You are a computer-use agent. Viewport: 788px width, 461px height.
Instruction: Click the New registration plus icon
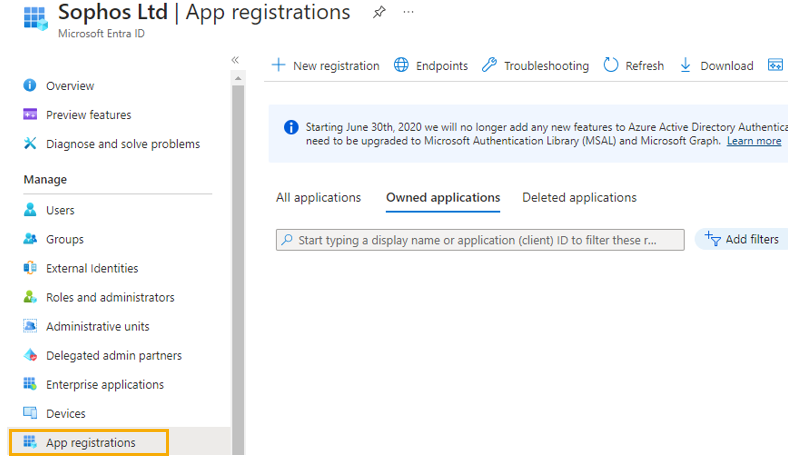279,65
